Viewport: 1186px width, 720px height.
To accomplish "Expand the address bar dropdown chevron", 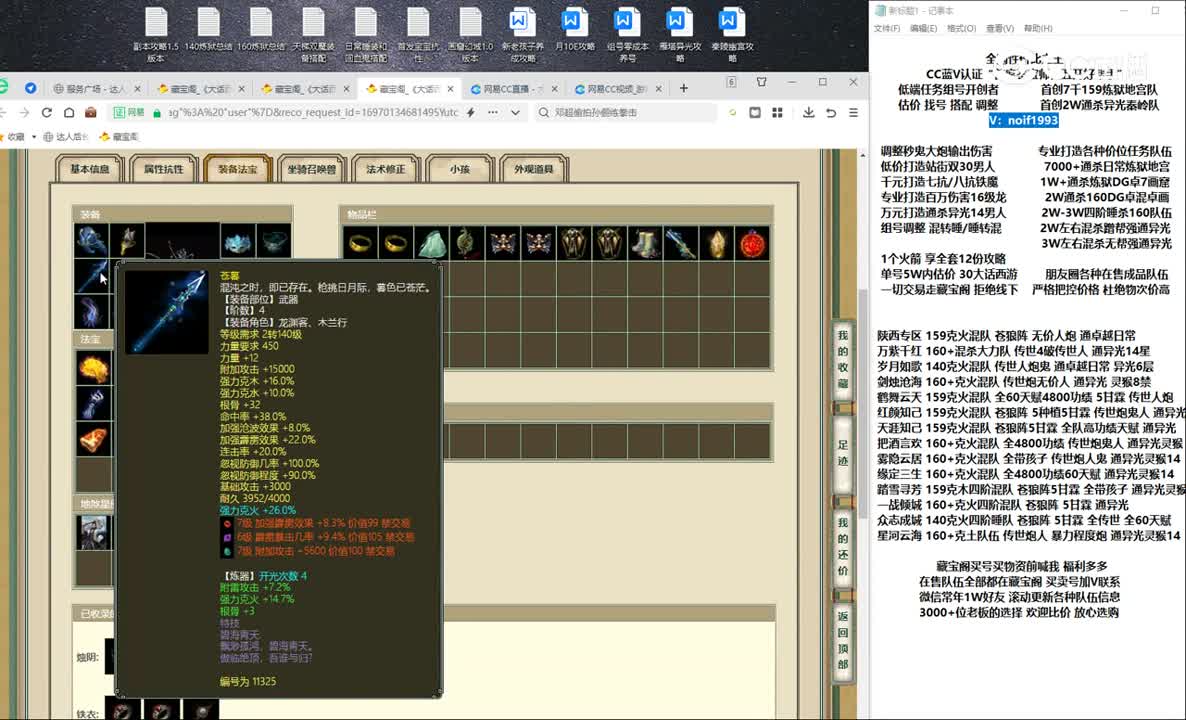I will coord(515,113).
